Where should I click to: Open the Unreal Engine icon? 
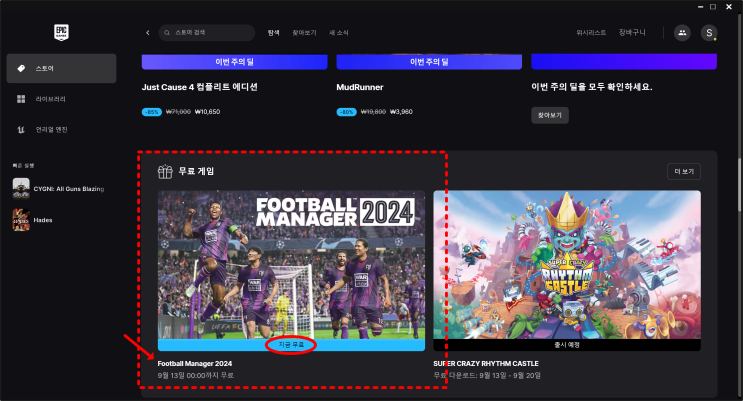(21, 129)
